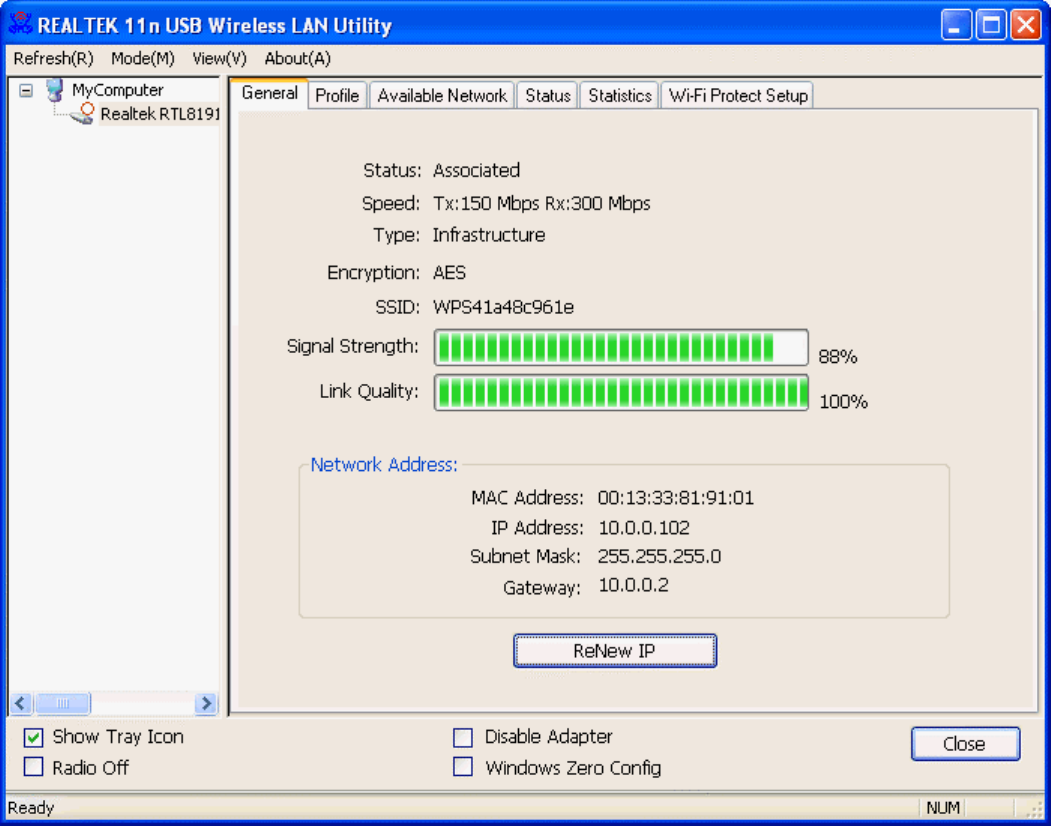The width and height of the screenshot is (1051, 826).
Task: Click the ReNew IP button
Action: tap(615, 651)
